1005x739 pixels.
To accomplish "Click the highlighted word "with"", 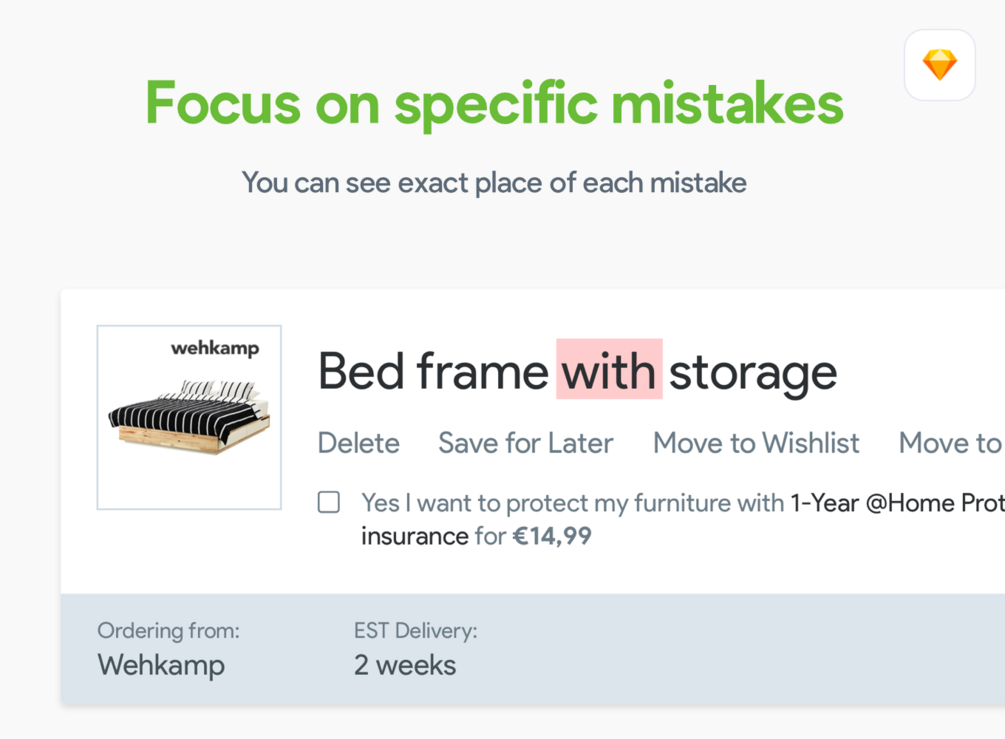I will pyautogui.click(x=608, y=371).
